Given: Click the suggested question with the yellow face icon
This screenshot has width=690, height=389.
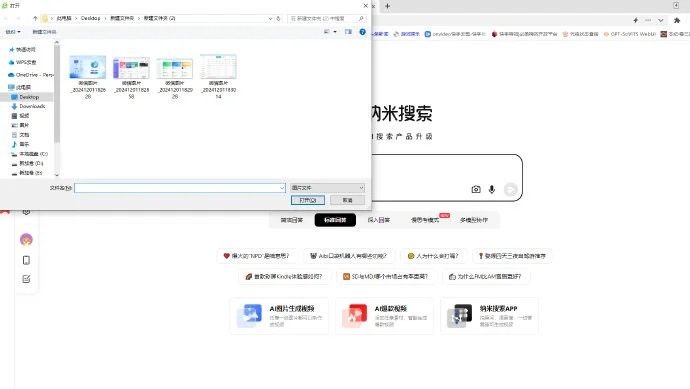Looking at the screenshot, I should click(x=433, y=256).
